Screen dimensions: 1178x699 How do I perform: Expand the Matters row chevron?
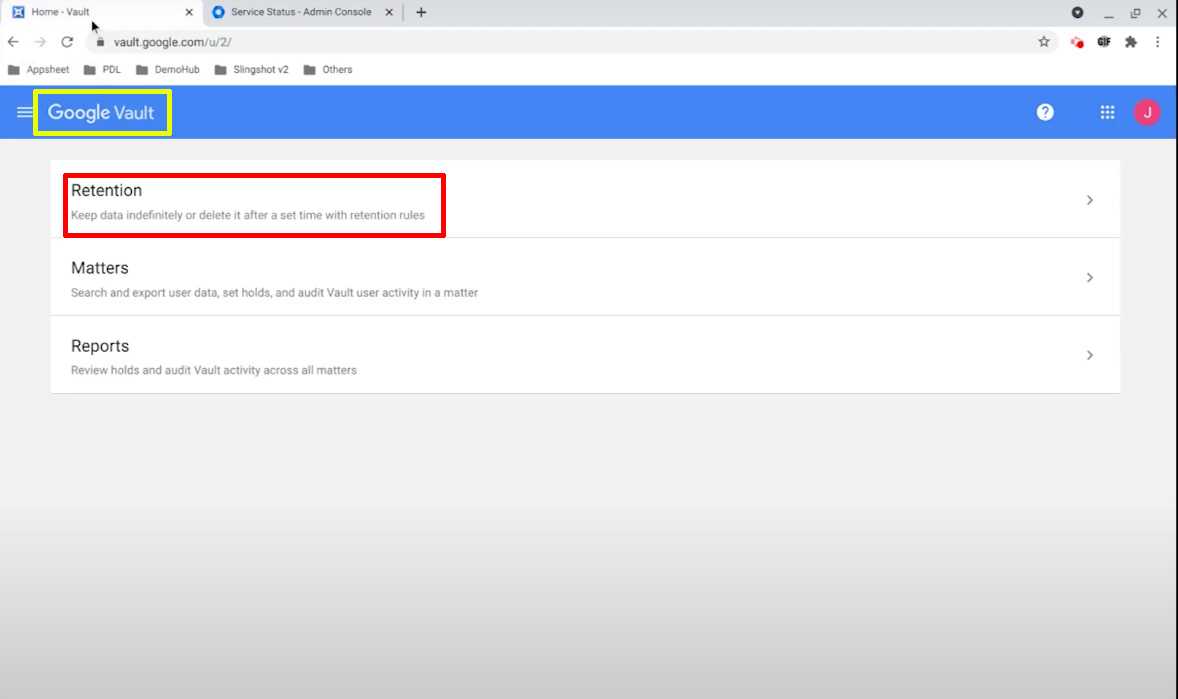[1089, 277]
